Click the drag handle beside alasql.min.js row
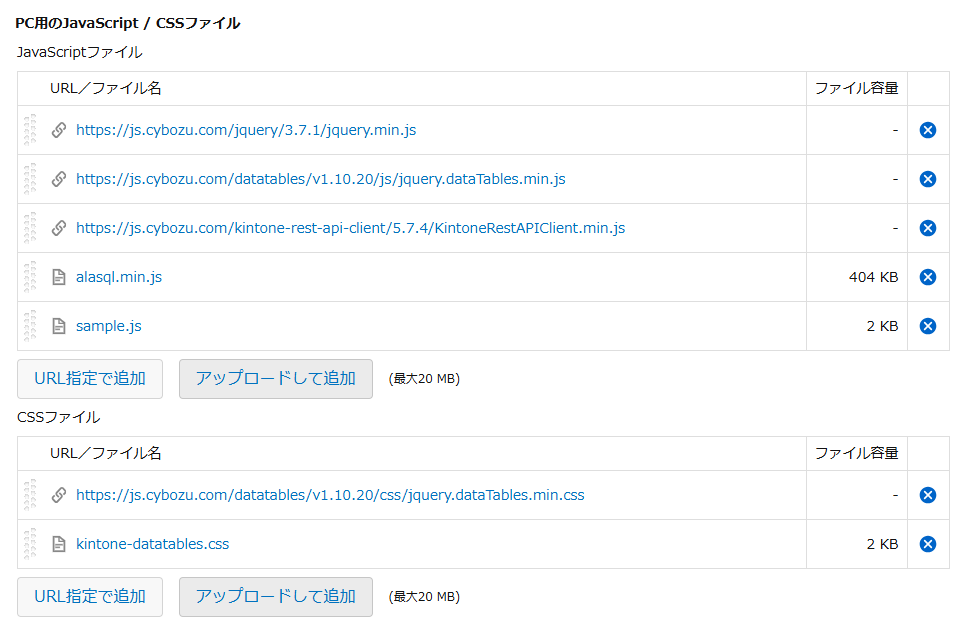Viewport: 966px width, 634px height. (x=31, y=277)
